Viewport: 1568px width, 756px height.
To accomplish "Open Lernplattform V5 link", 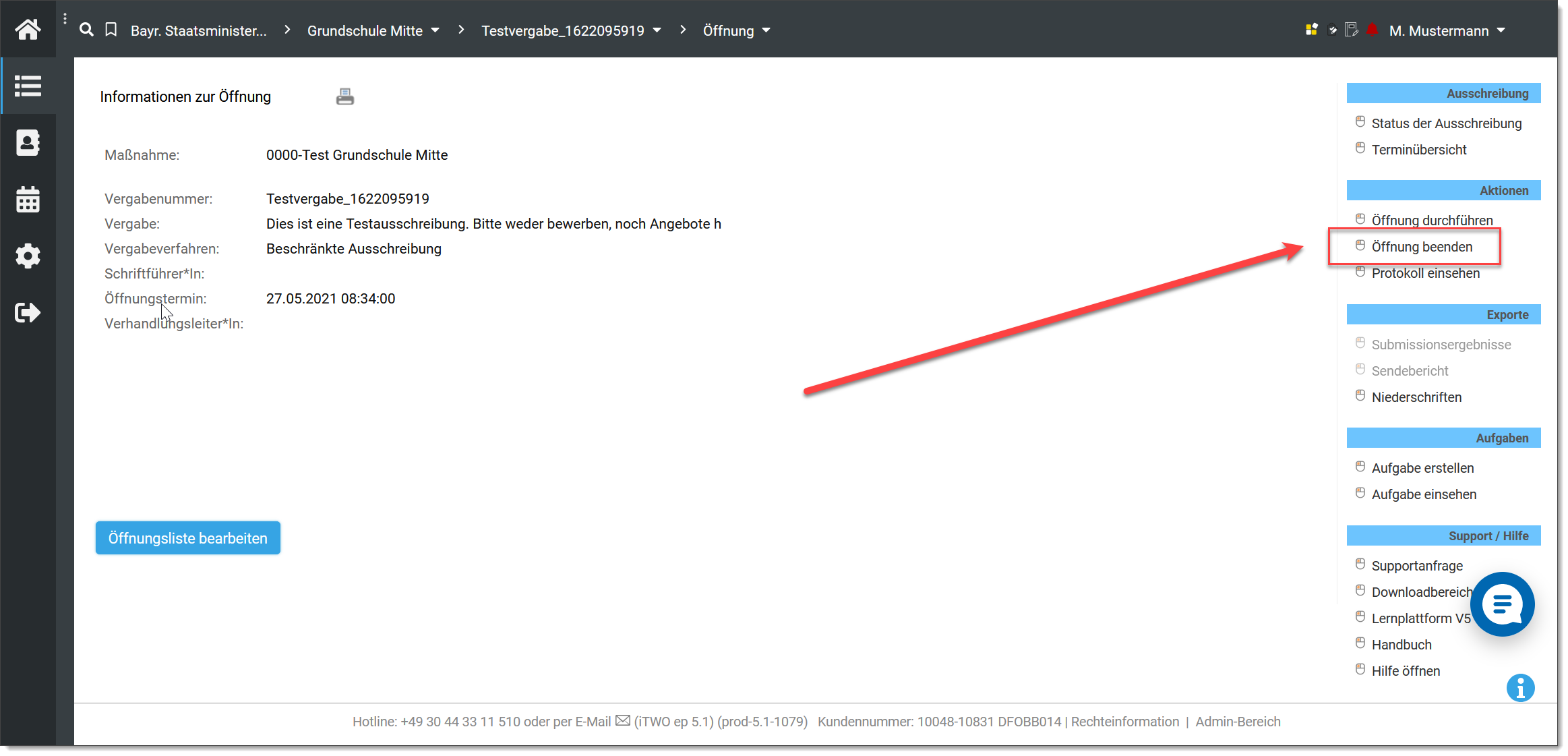I will [1421, 618].
